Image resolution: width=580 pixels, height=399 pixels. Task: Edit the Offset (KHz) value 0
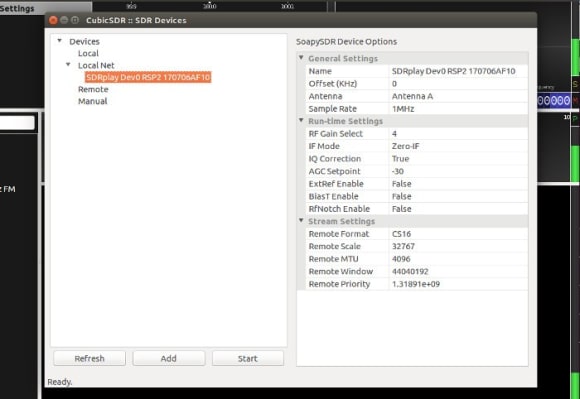(x=458, y=84)
